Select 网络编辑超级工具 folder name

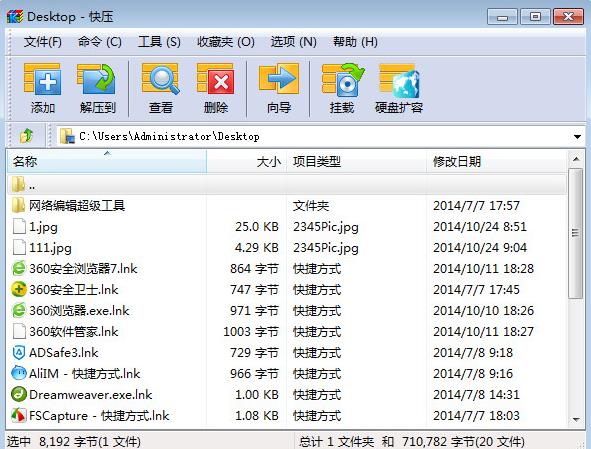(x=77, y=205)
